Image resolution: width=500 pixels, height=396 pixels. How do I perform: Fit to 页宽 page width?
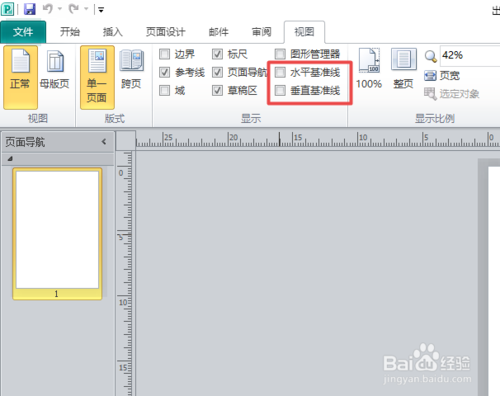coord(442,76)
